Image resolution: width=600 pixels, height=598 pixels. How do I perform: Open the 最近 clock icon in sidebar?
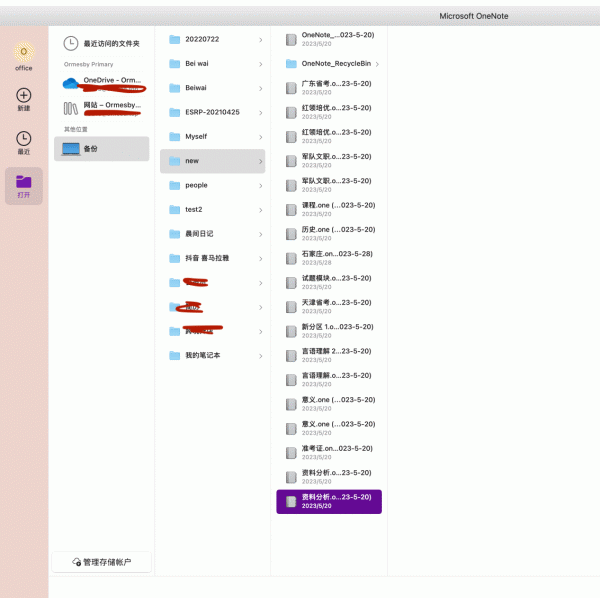click(x=23, y=139)
